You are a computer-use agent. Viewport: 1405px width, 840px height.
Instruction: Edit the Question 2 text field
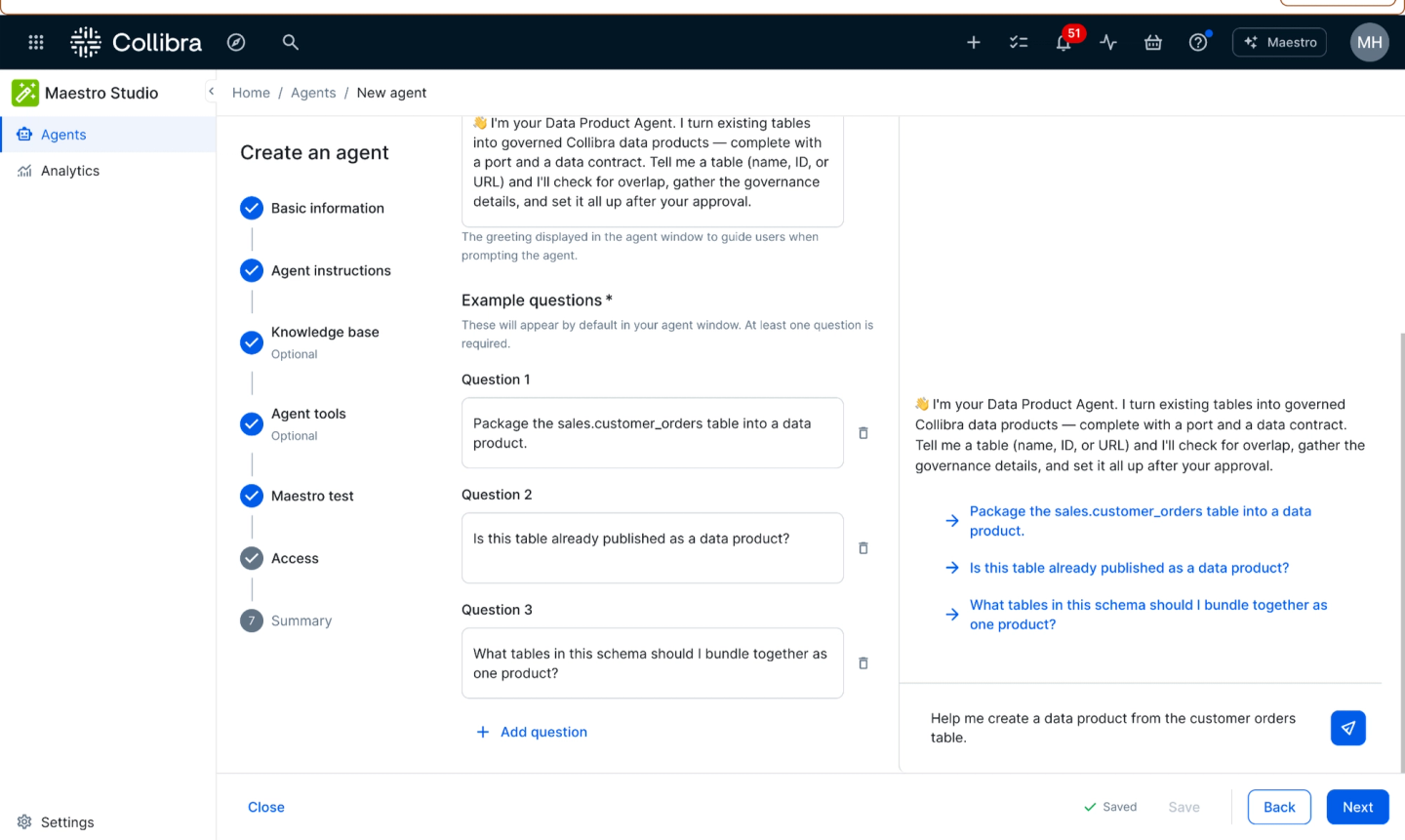(x=652, y=548)
